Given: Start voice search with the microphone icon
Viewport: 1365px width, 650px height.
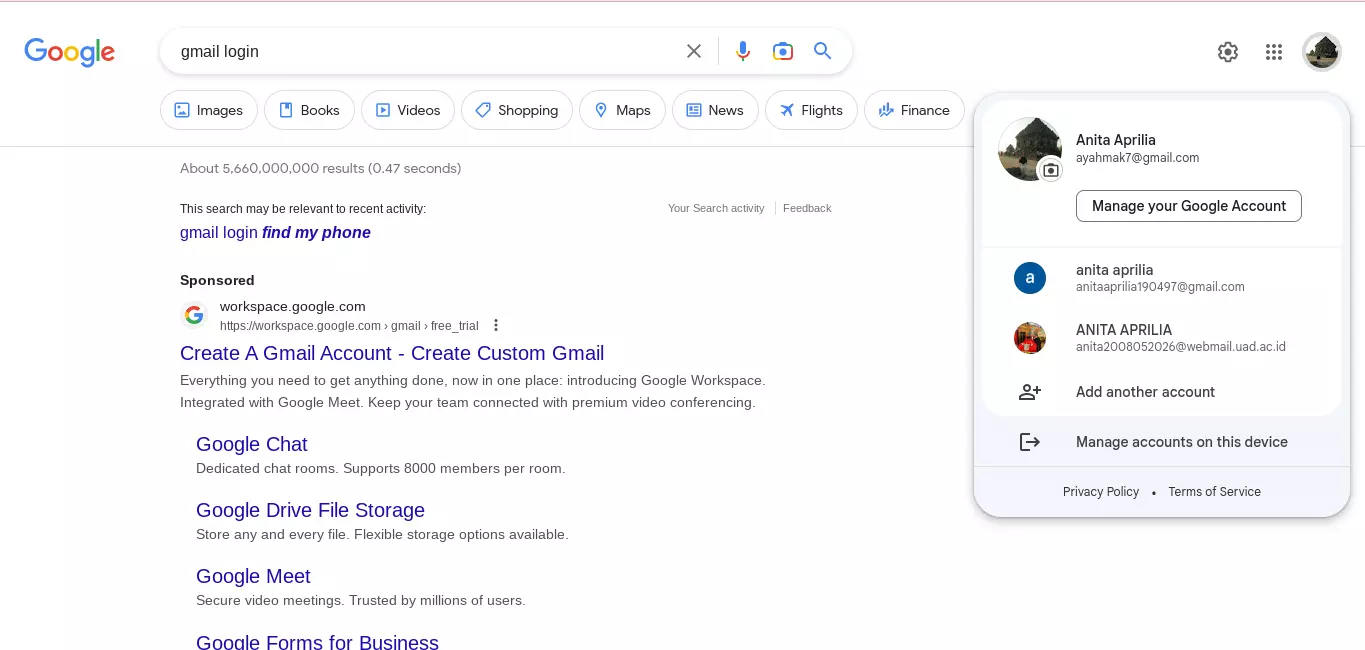Looking at the screenshot, I should click(x=742, y=51).
